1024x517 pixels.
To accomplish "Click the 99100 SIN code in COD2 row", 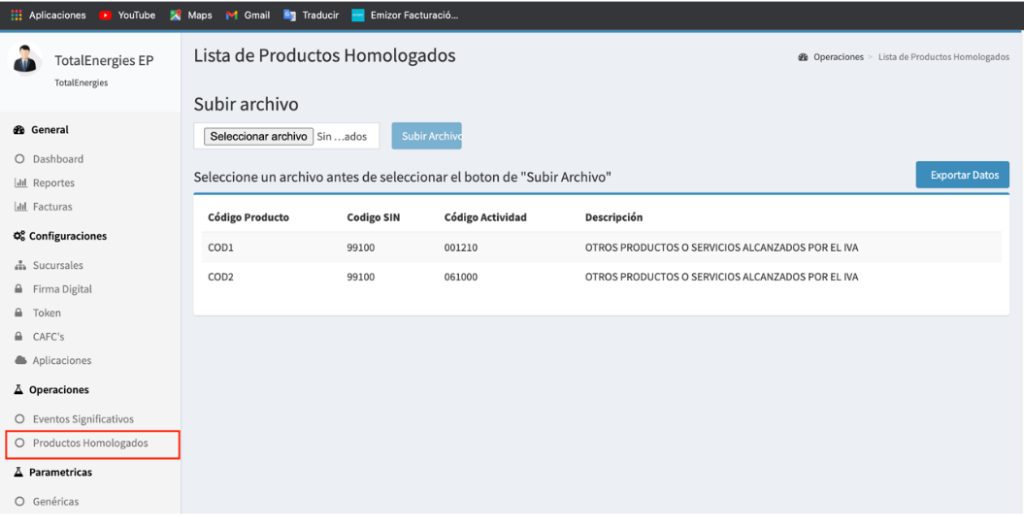I will click(x=360, y=277).
